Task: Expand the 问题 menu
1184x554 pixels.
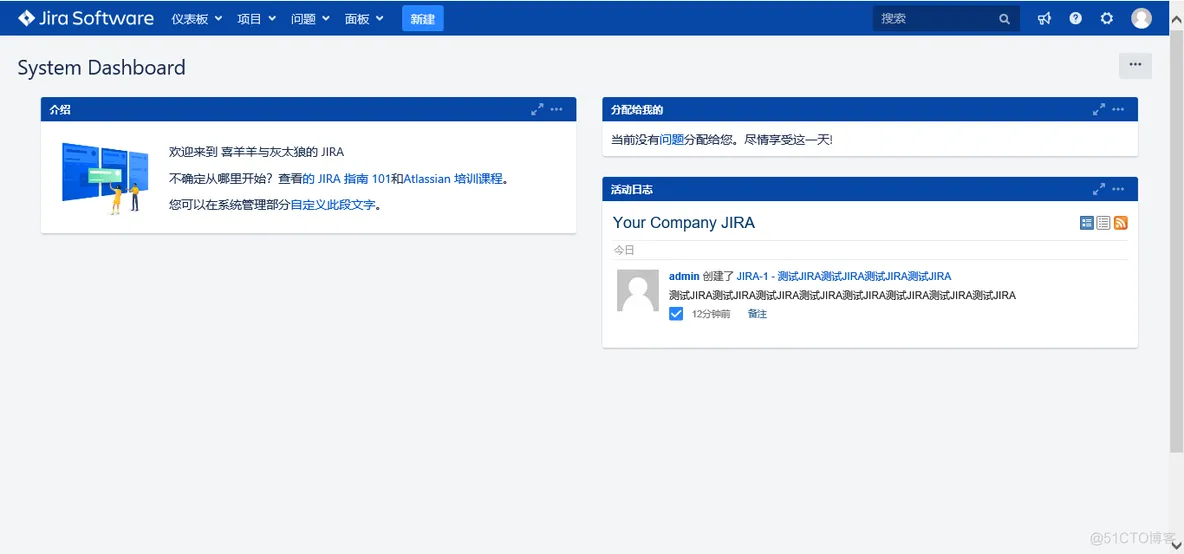Action: 310,19
